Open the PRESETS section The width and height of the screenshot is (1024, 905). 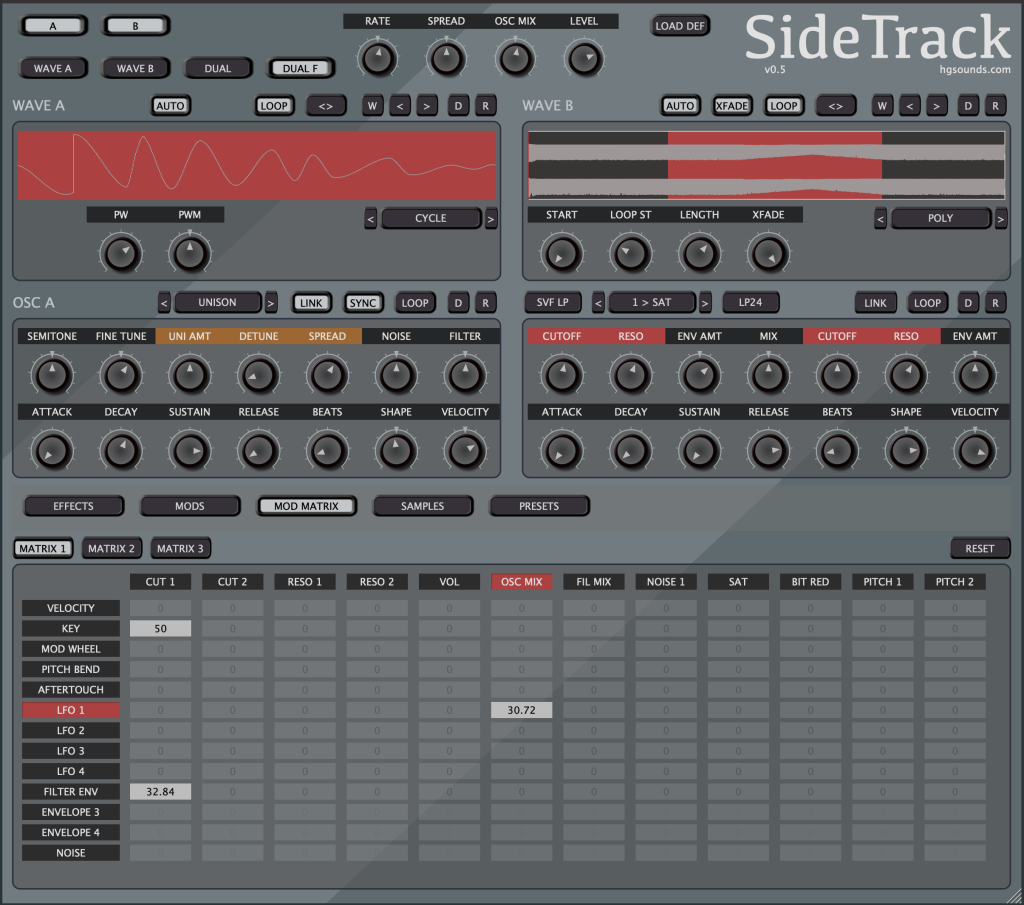[x=539, y=506]
